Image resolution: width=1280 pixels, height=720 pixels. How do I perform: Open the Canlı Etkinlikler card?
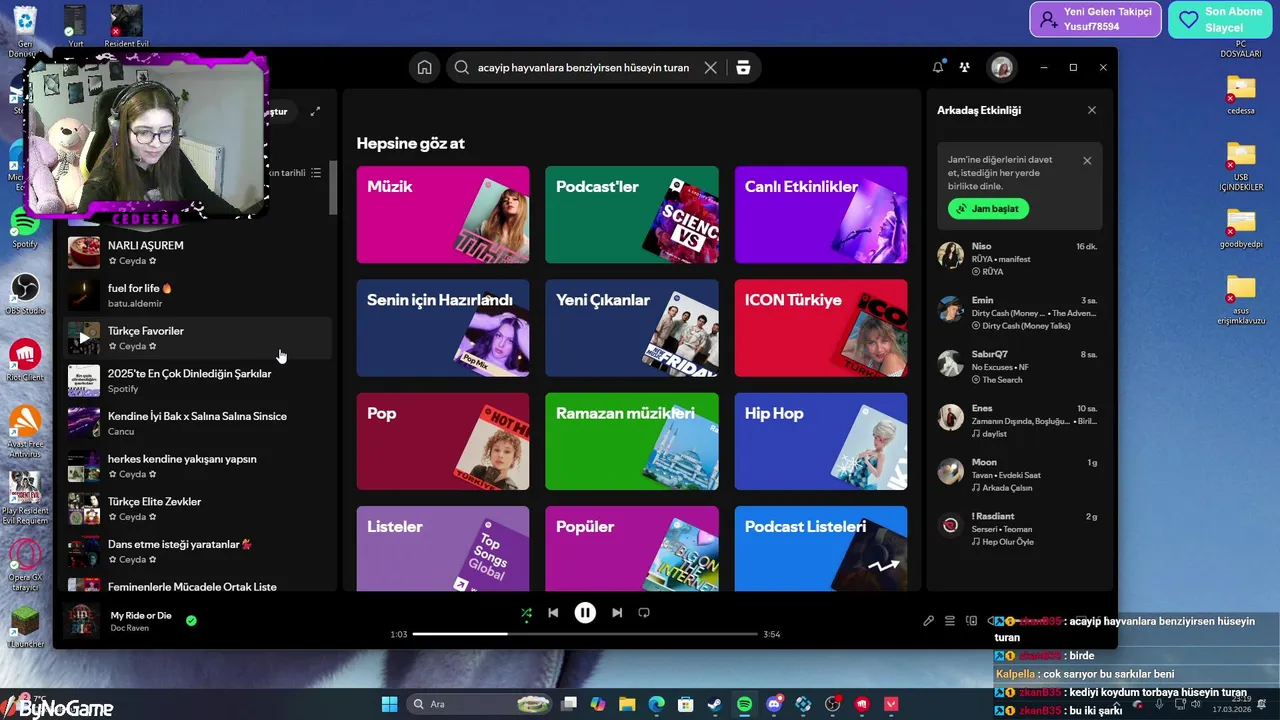pyautogui.click(x=821, y=215)
